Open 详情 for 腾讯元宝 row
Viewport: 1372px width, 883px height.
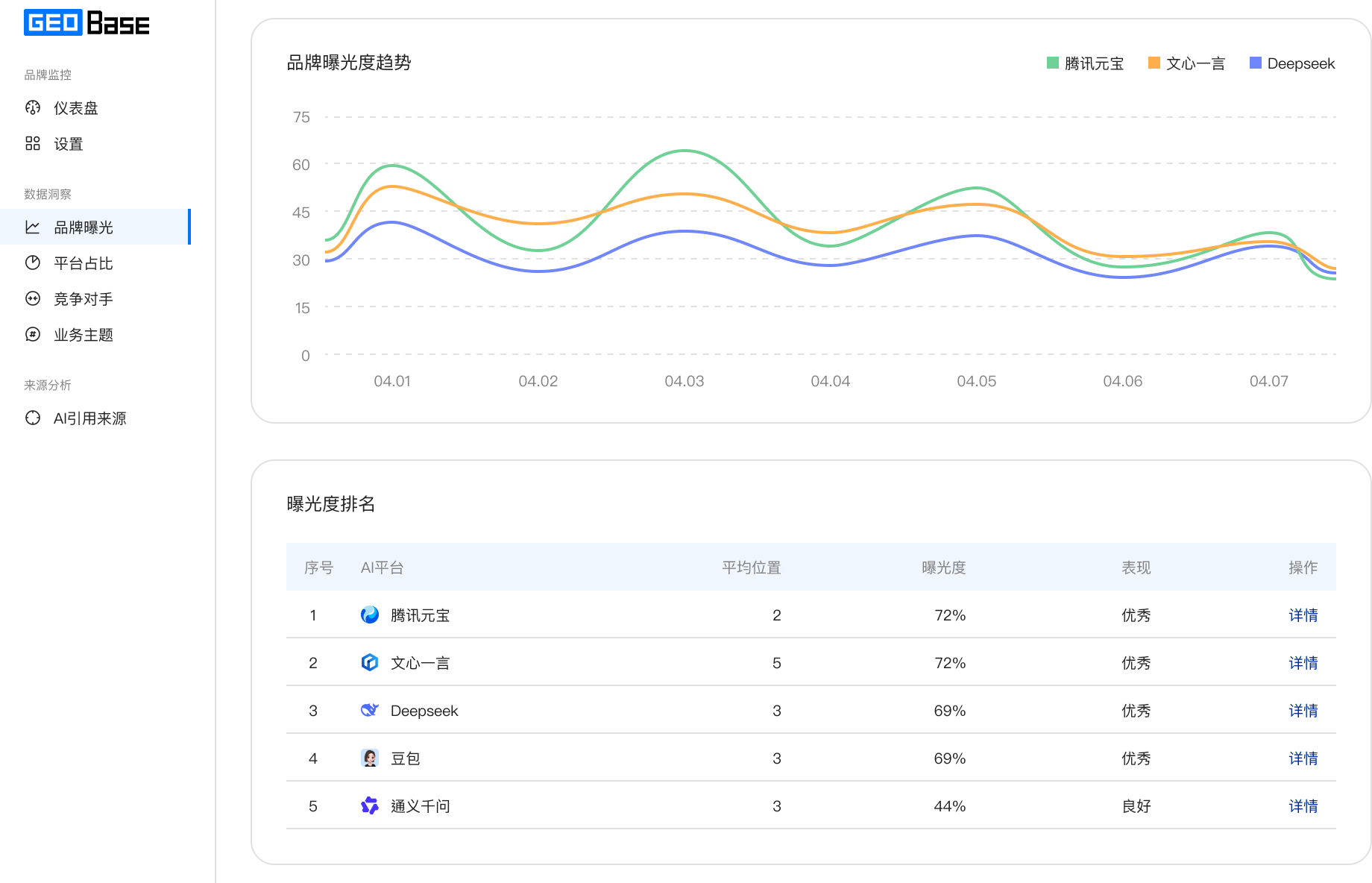pyautogui.click(x=1303, y=615)
